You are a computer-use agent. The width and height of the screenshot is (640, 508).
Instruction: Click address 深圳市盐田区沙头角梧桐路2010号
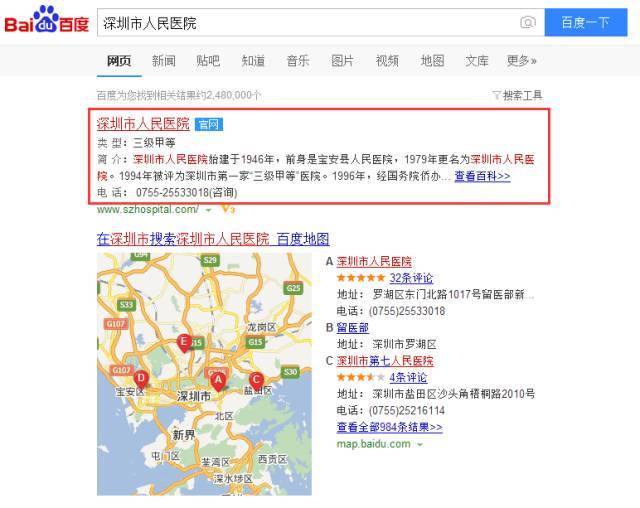tap(453, 394)
